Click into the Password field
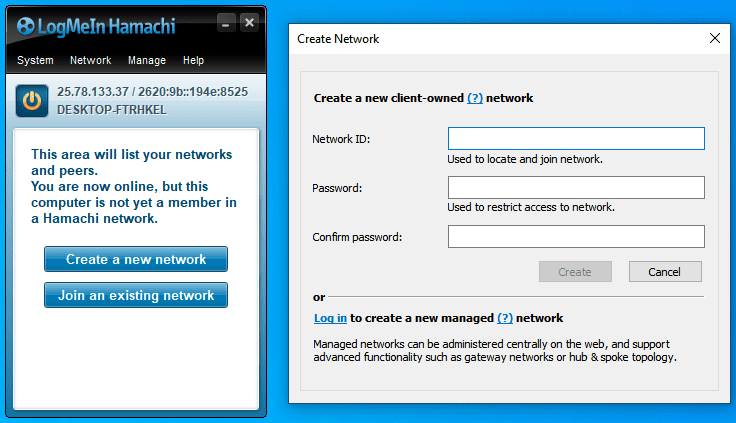736x423 pixels. [x=576, y=187]
